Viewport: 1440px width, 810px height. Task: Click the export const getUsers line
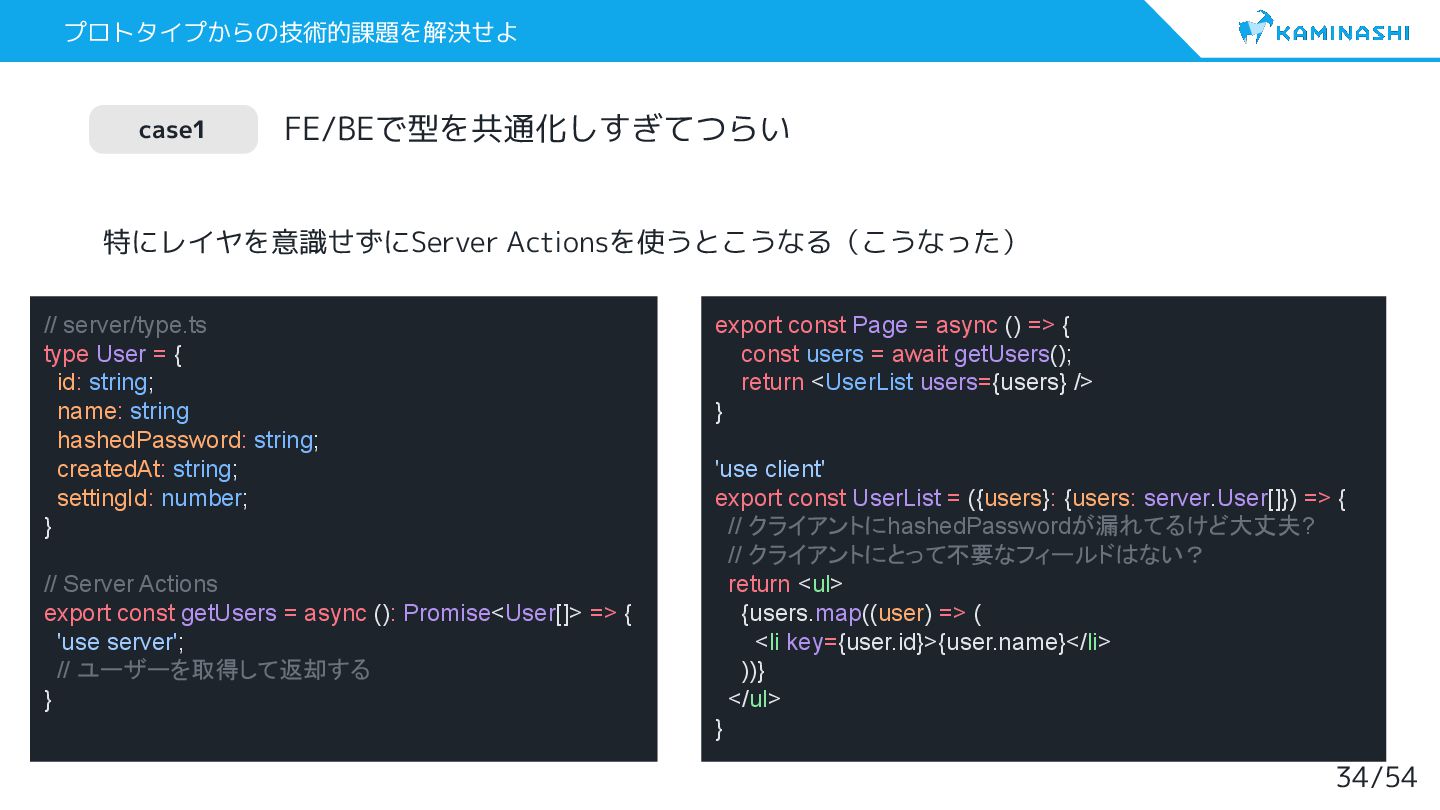(x=338, y=613)
